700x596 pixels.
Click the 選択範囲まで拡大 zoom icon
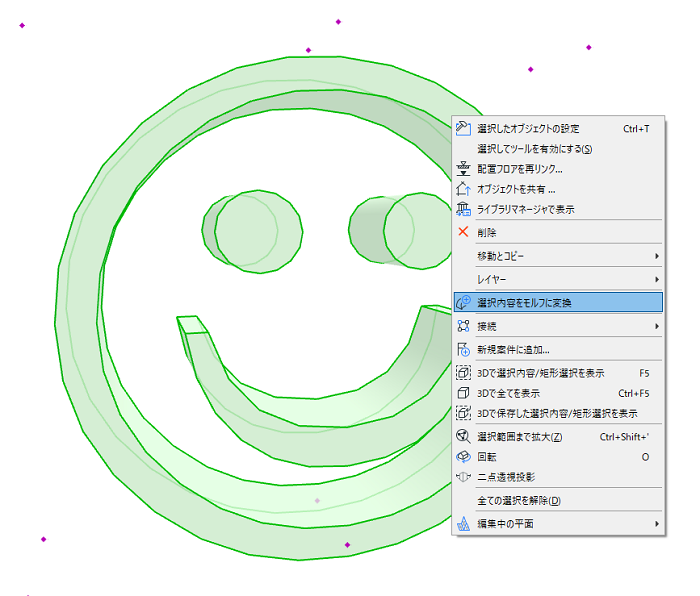[x=463, y=436]
